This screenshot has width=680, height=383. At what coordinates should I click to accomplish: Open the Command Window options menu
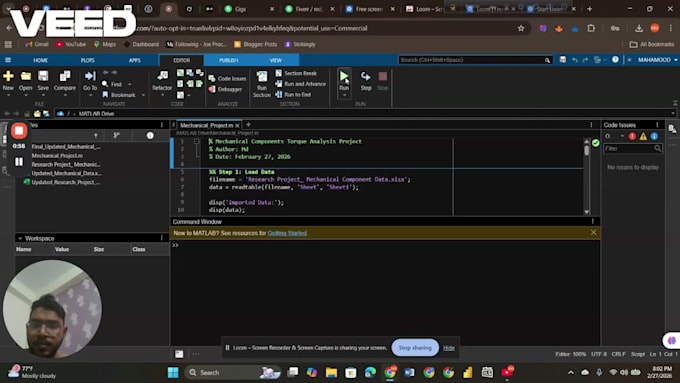coord(592,221)
